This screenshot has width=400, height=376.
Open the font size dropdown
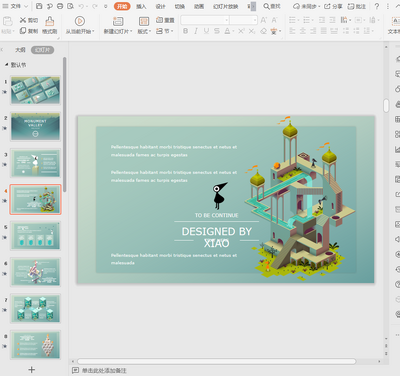coord(255,20)
